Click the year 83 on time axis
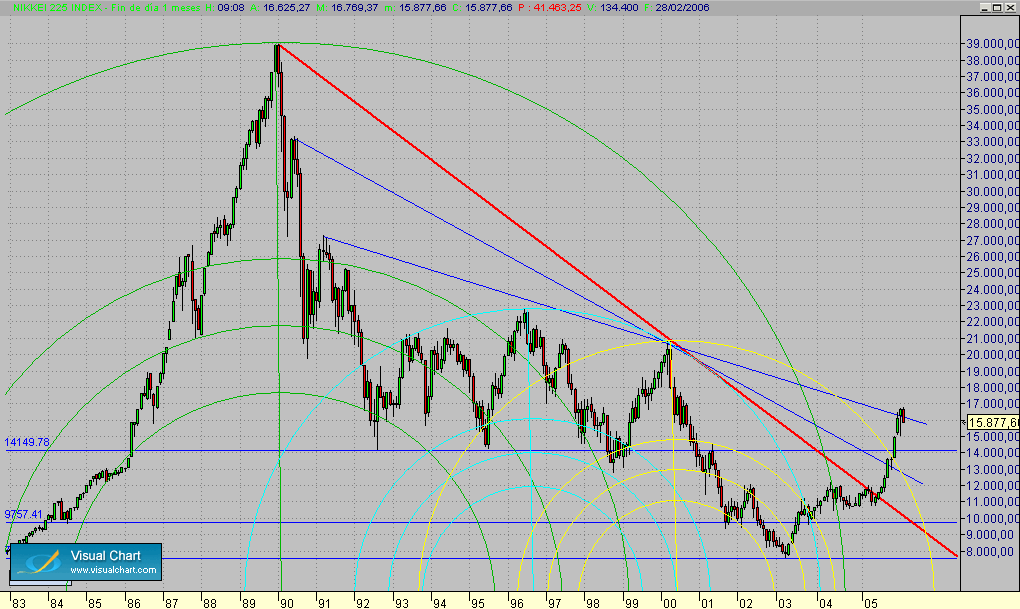This screenshot has height=609, width=1020. (x=19, y=603)
